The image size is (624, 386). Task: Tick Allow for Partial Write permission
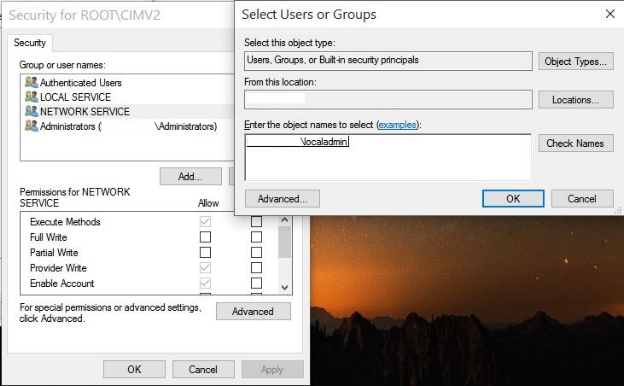pos(205,252)
